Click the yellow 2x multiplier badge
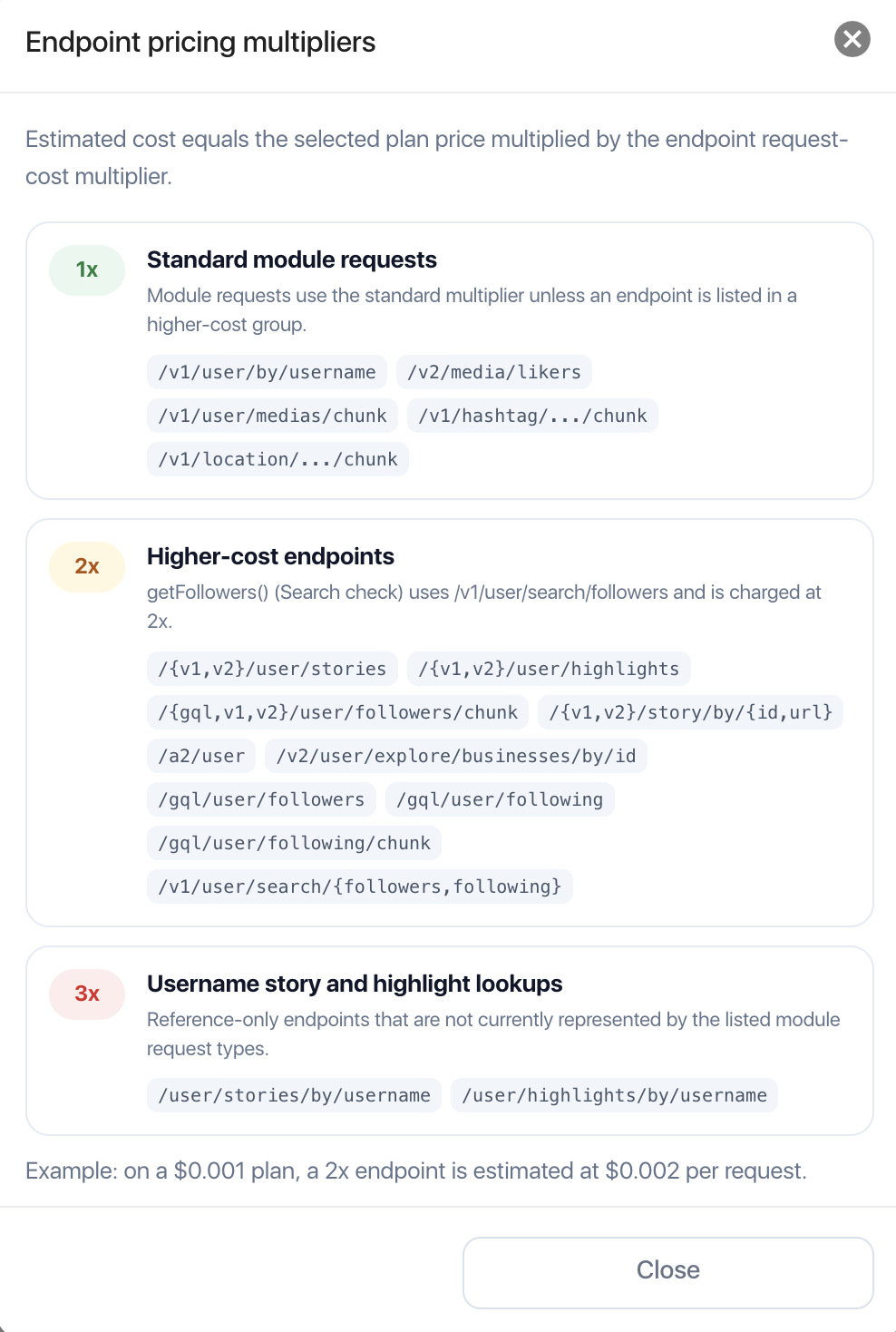The width and height of the screenshot is (896, 1332). [87, 566]
